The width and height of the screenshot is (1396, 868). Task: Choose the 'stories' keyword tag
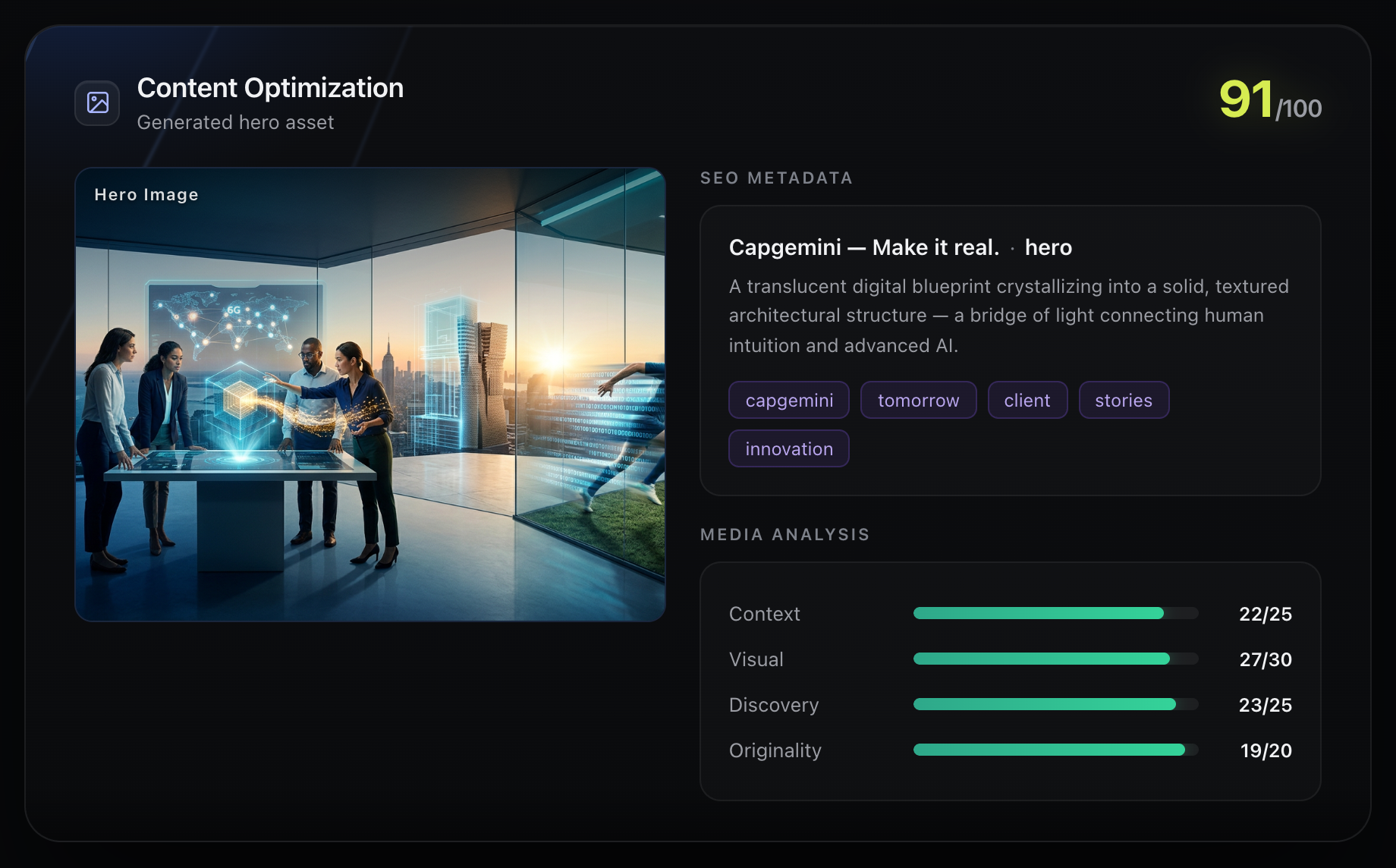coord(1124,400)
